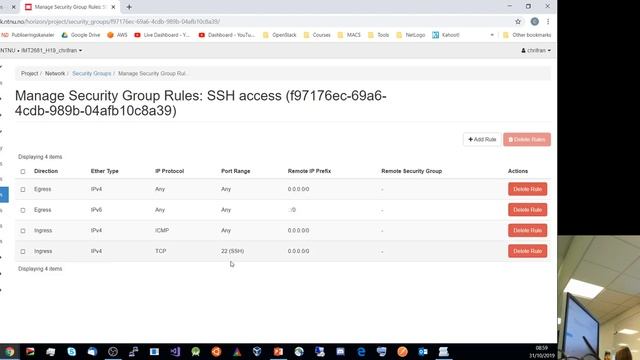Open Outlook from the taskbar
The height and width of the screenshot is (360, 640).
(x=423, y=351)
